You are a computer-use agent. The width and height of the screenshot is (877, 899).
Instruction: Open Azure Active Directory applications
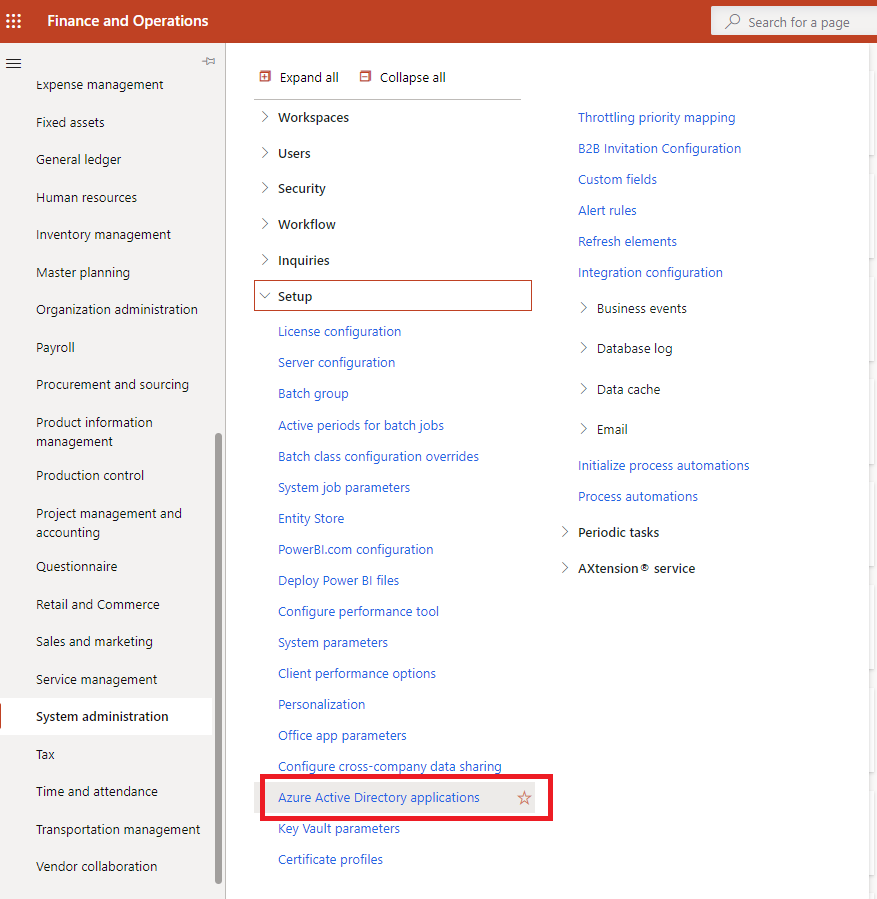click(378, 798)
